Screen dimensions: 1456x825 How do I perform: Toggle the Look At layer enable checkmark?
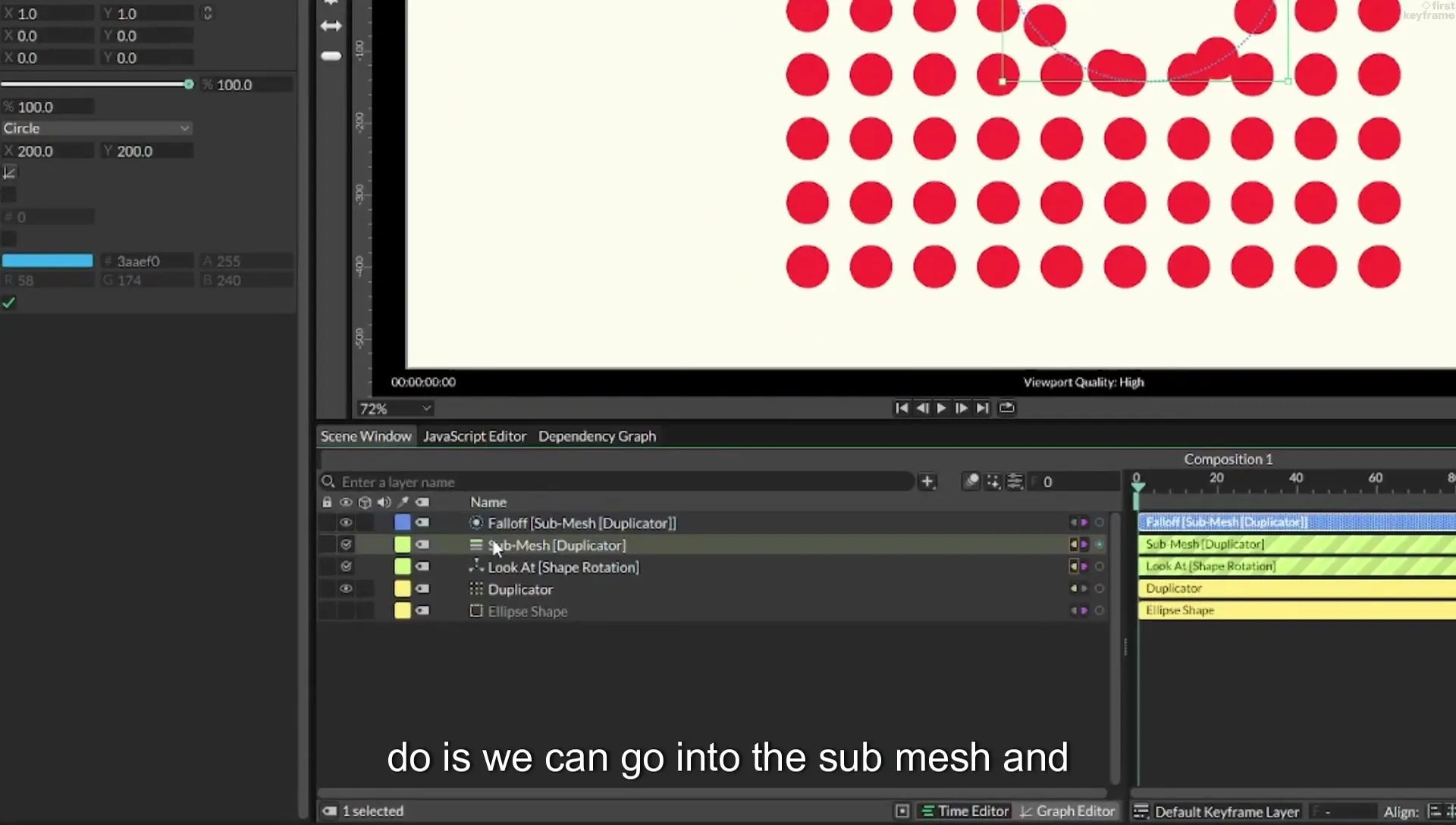tap(346, 566)
